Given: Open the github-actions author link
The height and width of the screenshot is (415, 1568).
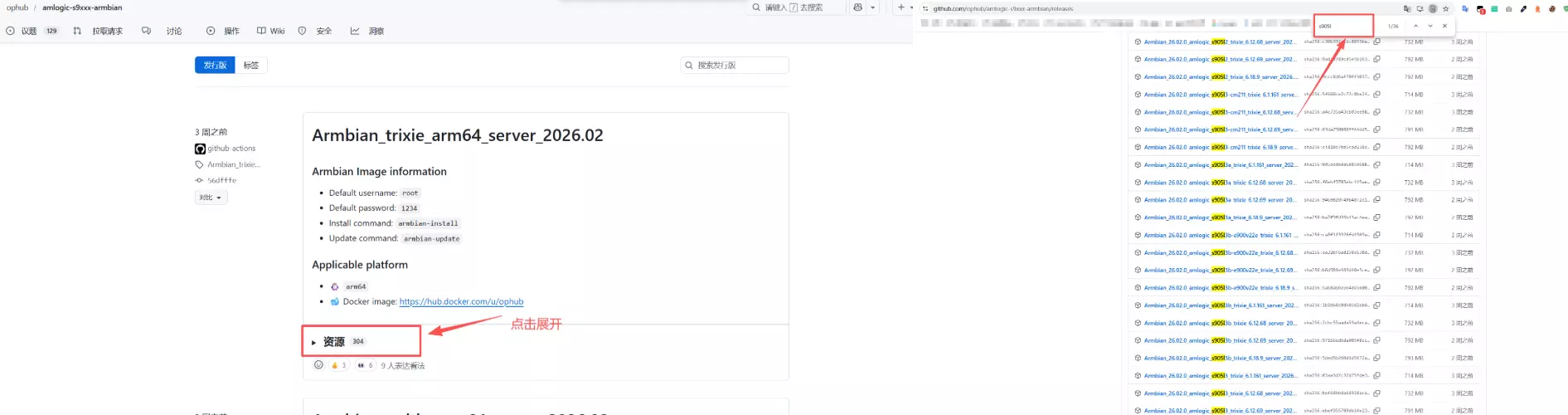Looking at the screenshot, I should [231, 149].
